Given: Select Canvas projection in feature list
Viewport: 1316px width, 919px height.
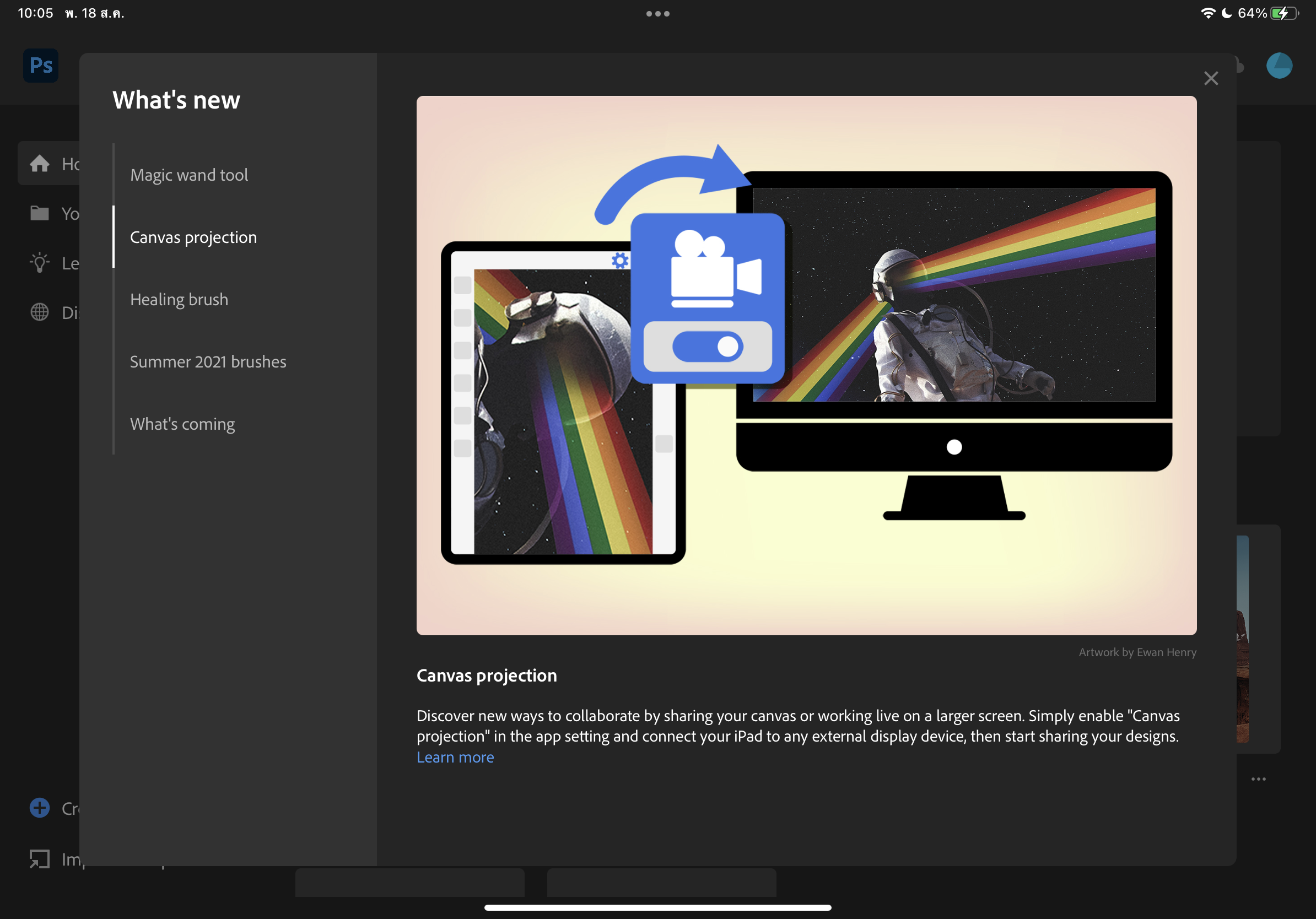Looking at the screenshot, I should [193, 237].
